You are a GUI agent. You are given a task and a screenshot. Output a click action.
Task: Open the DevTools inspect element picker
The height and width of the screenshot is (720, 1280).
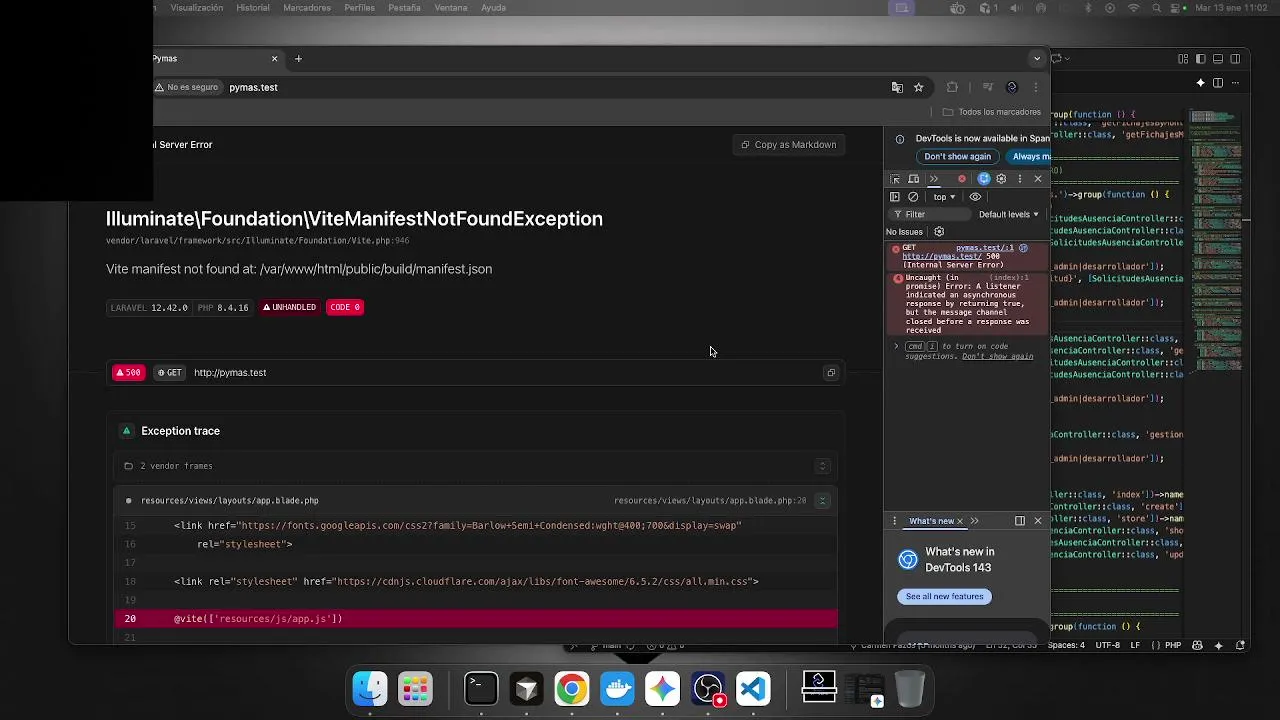point(895,179)
